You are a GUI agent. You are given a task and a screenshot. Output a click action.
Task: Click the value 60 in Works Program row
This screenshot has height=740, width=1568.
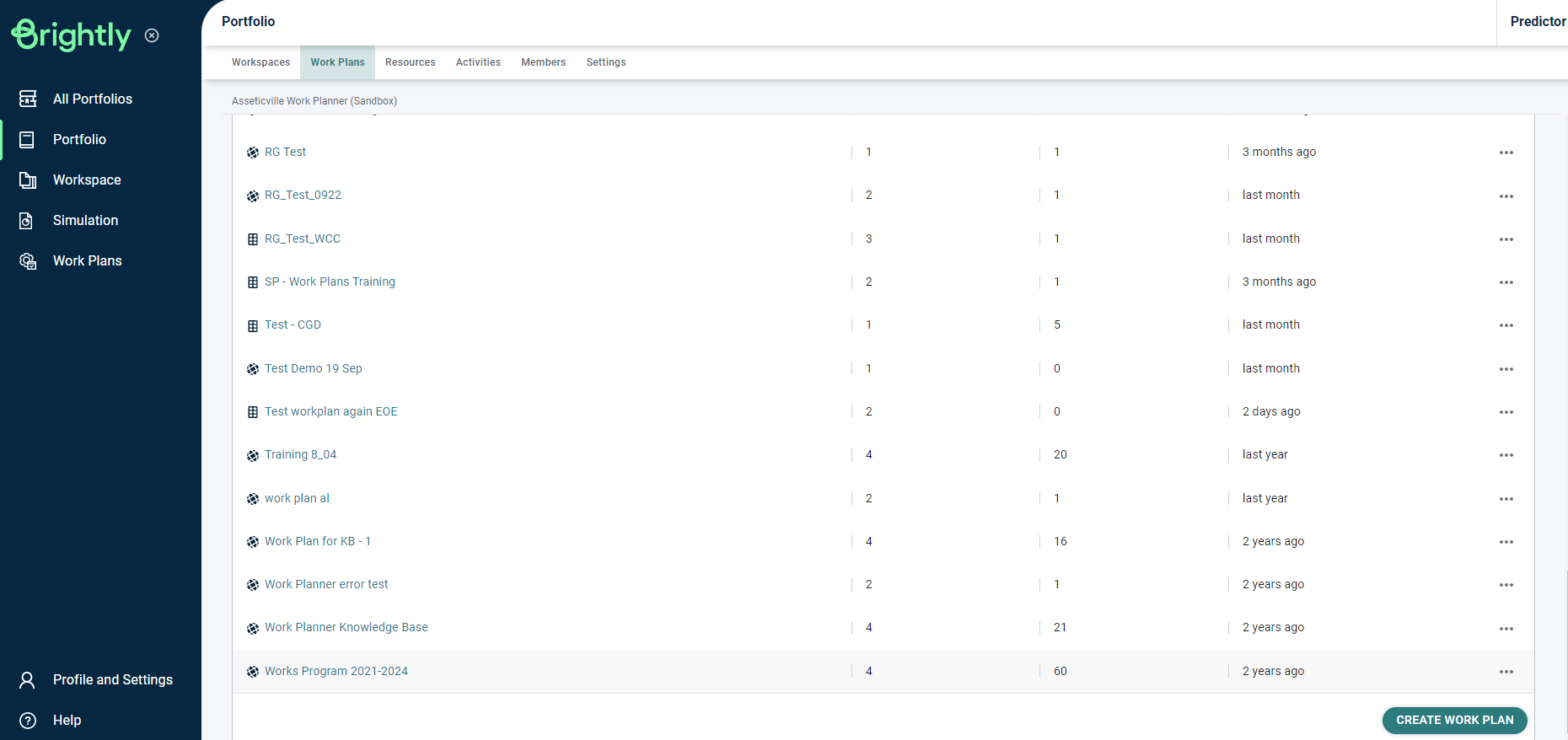1061,671
